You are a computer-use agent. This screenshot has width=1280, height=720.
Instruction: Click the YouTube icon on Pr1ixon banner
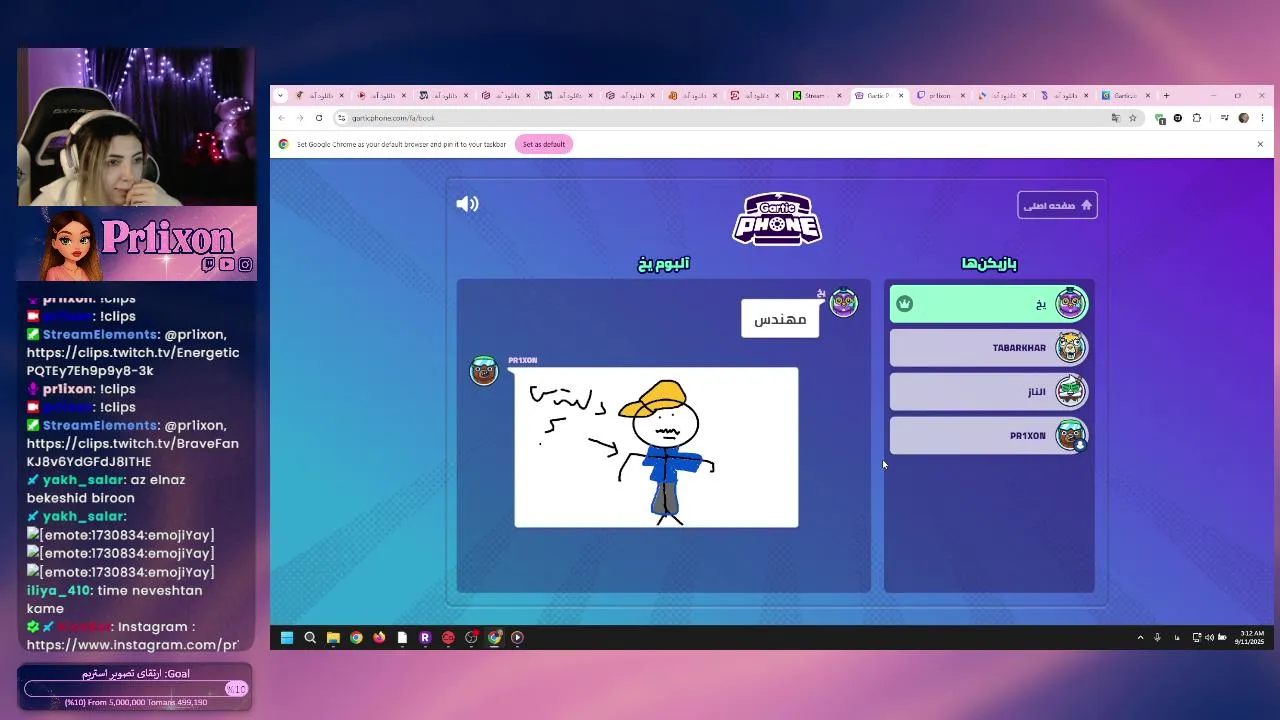click(227, 265)
